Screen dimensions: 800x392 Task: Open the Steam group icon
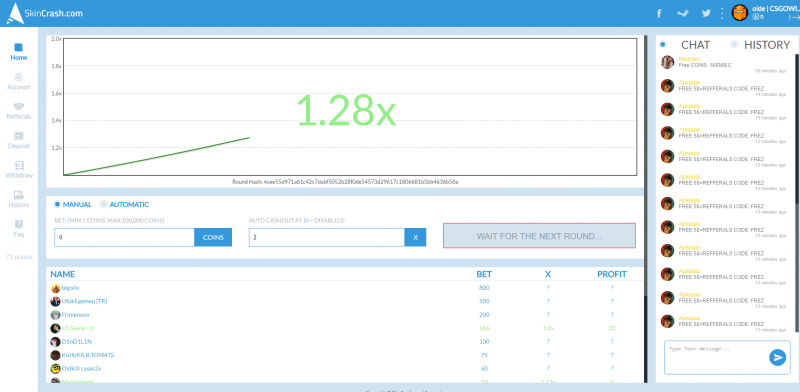click(x=683, y=14)
